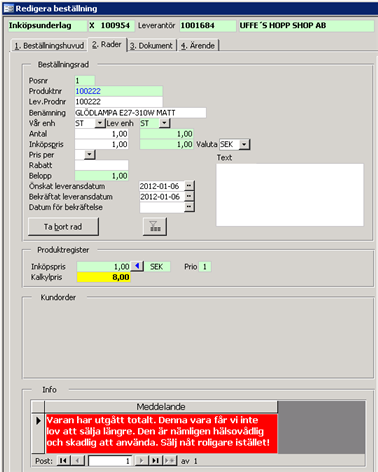Screen dimensions: 378x472
Task: Open the Vår enh unit dropdown
Action: click(100, 123)
